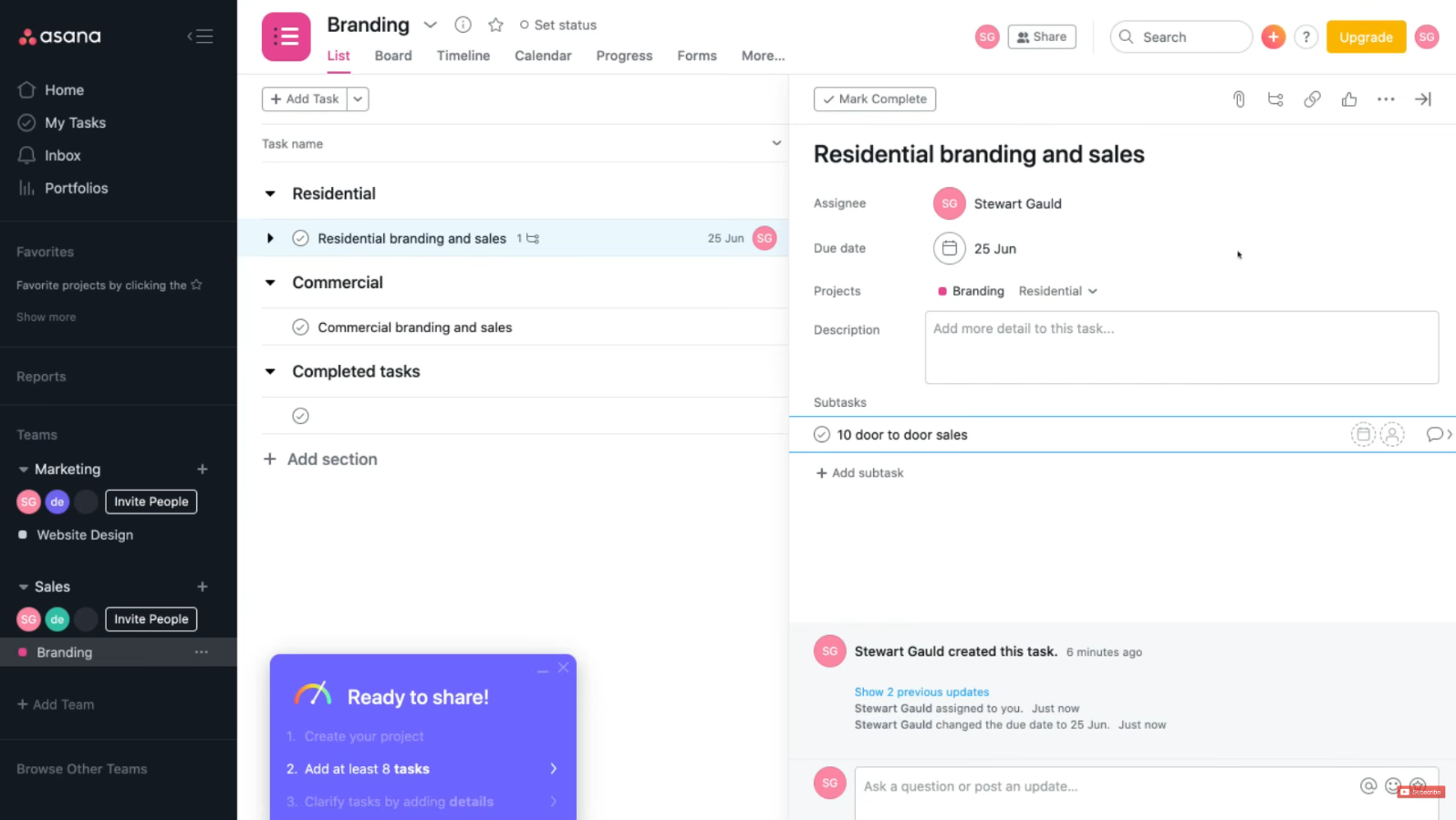Click Set status
The width and height of the screenshot is (1456, 820).
pos(557,25)
